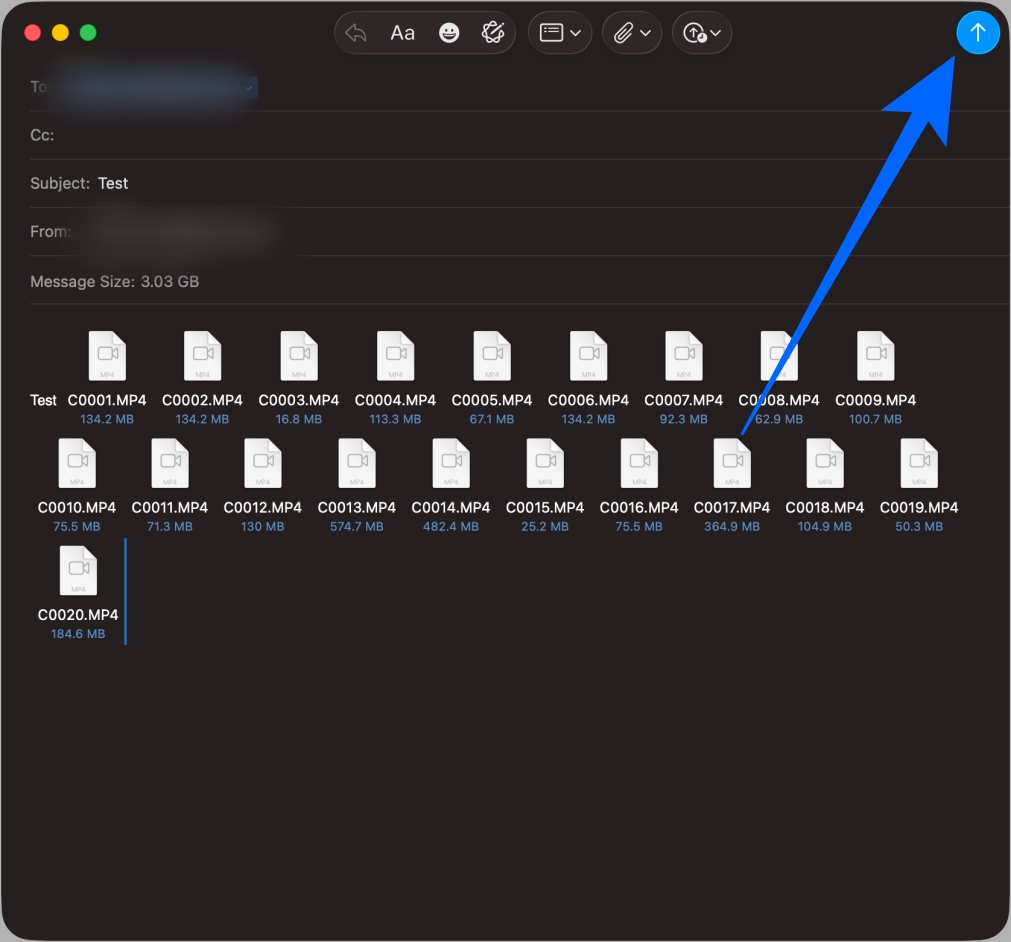Expand the Mail Drop options chevron
Viewport: 1011px width, 942px height.
714,33
